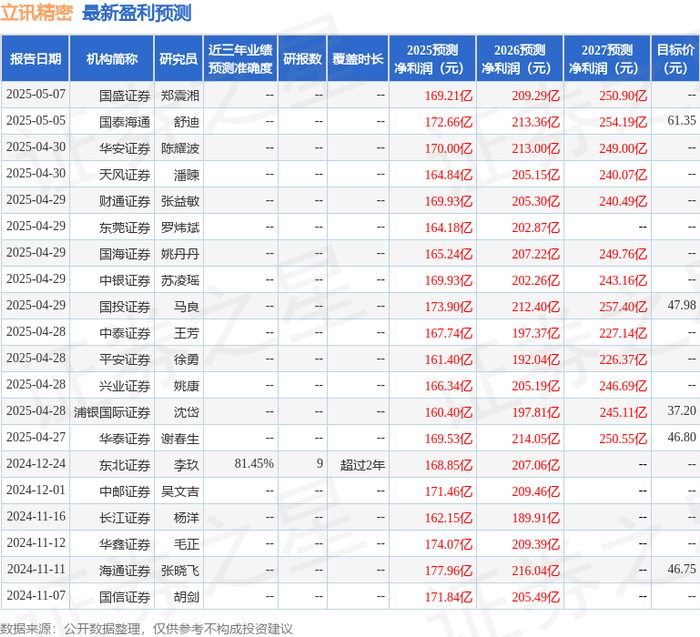Screen dimensions: 700x637
Task: Click analyst name 姚康
Action: tap(186, 385)
